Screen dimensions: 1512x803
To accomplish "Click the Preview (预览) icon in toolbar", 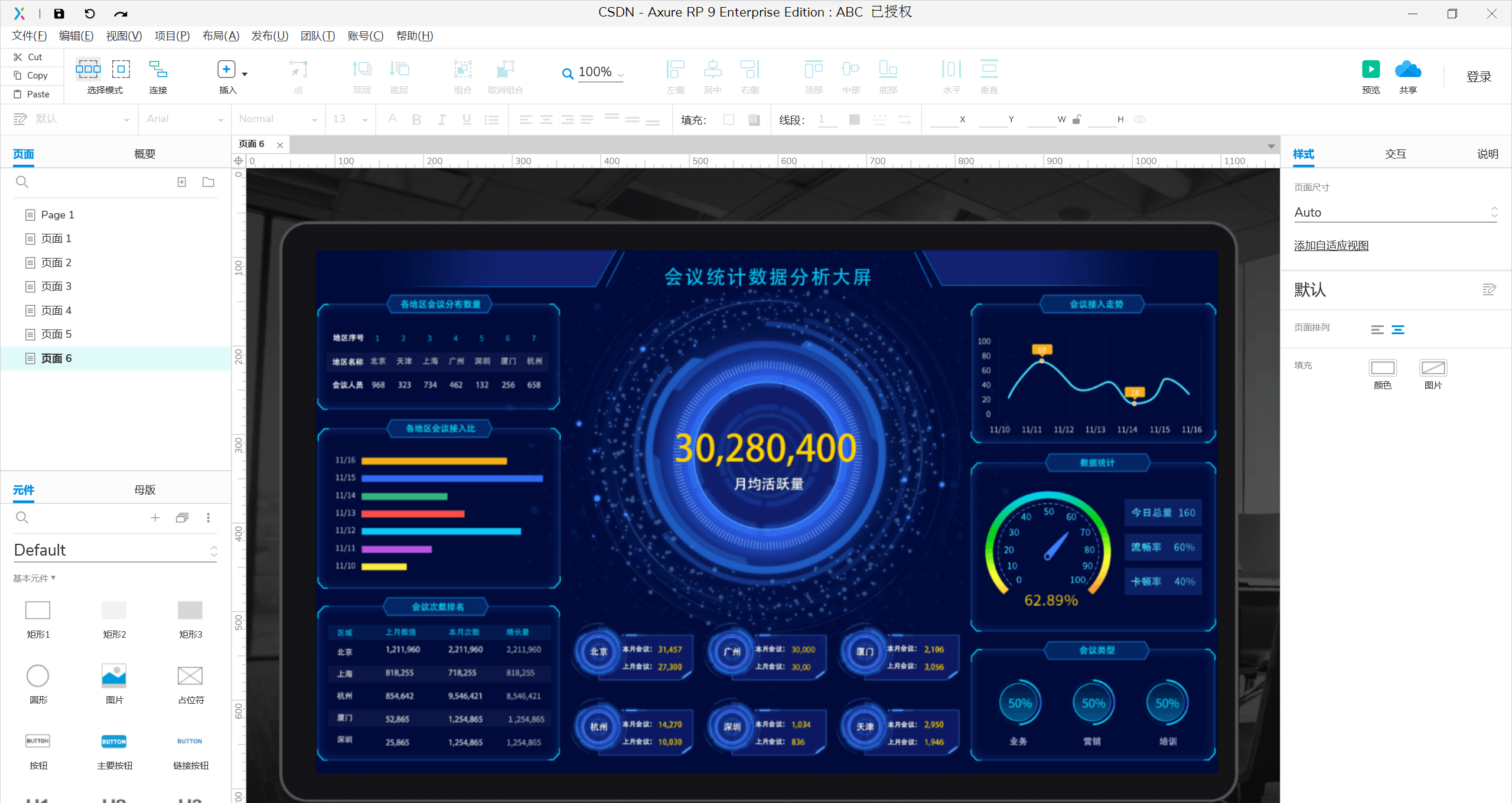I will coord(1371,70).
